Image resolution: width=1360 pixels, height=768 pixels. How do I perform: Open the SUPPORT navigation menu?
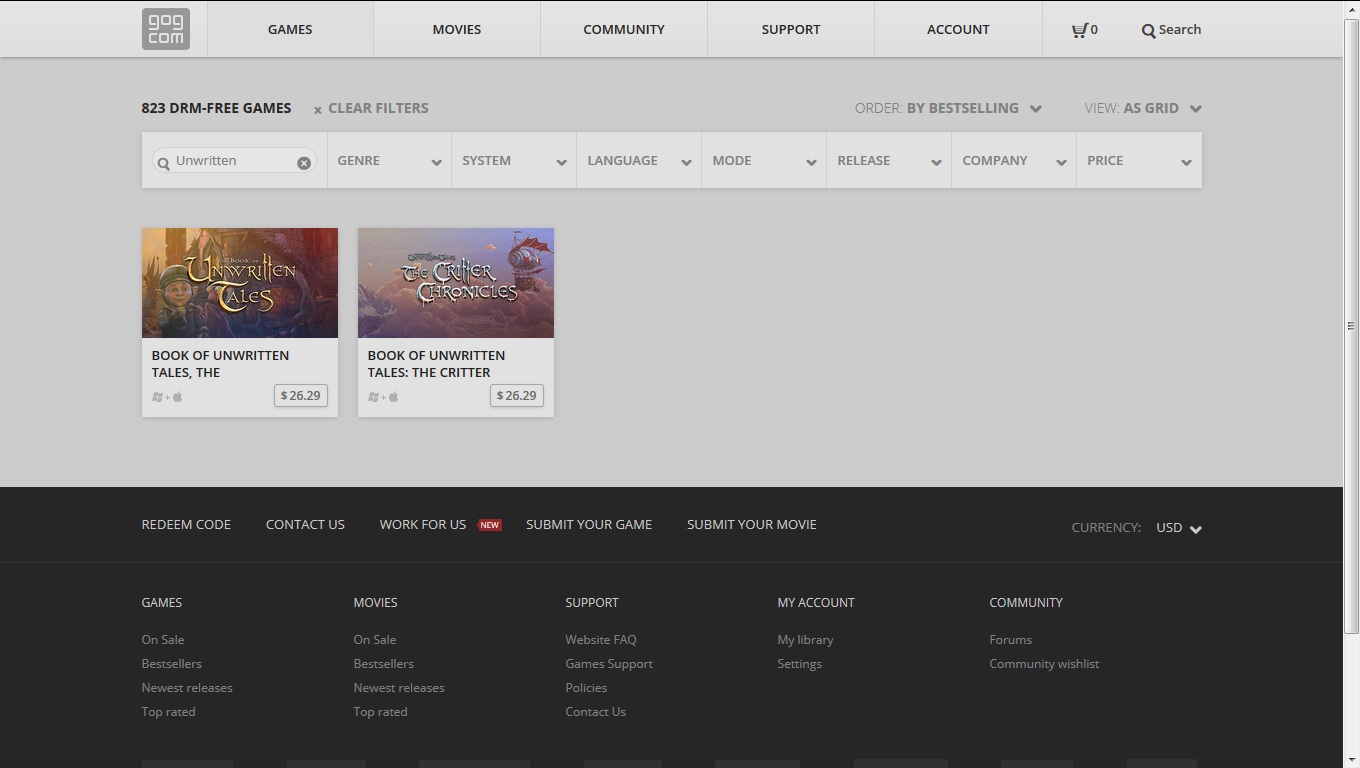tap(791, 29)
